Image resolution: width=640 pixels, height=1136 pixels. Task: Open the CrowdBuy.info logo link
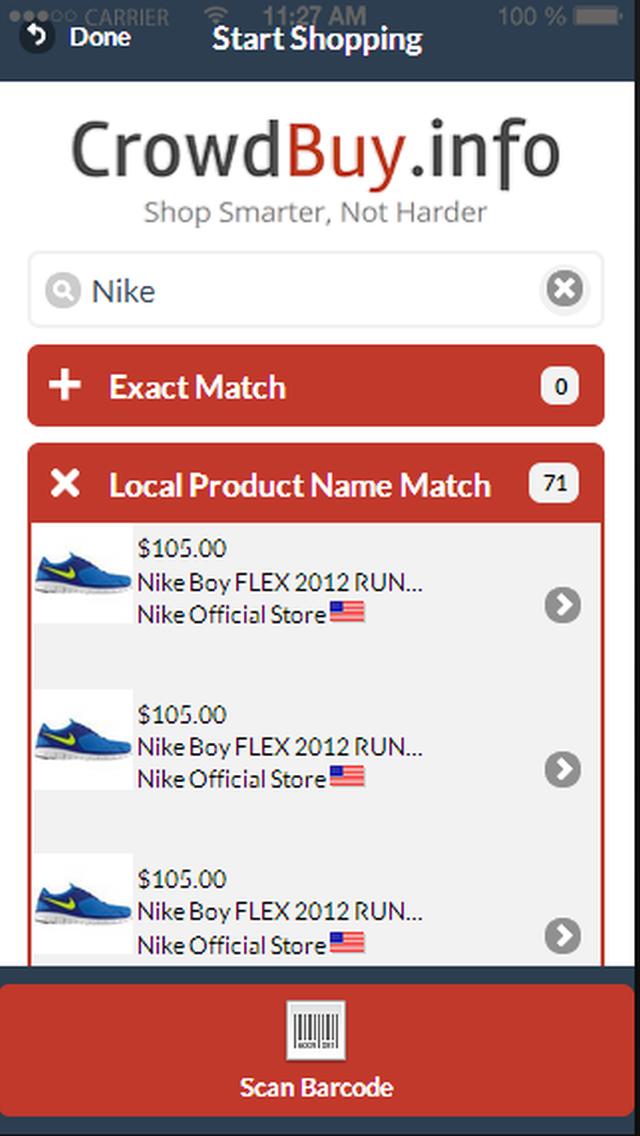315,155
